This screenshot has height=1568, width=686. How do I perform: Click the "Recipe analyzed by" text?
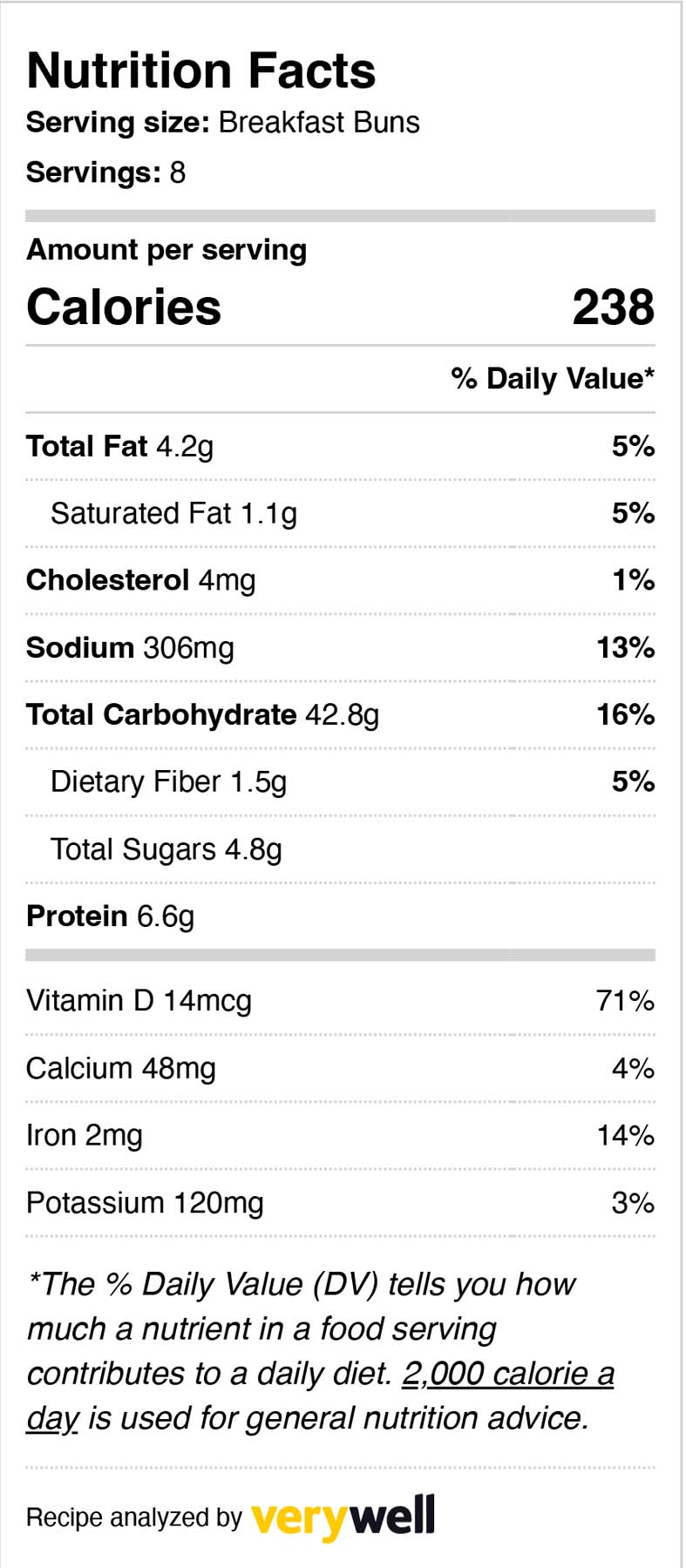click(134, 1518)
